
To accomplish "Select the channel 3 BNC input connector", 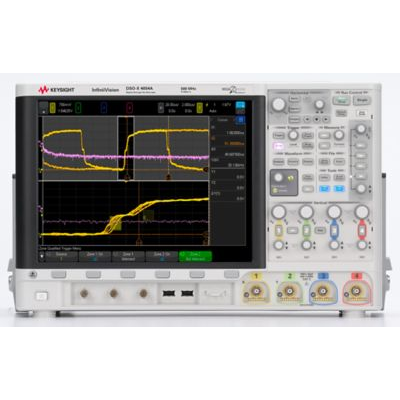I will tap(322, 292).
